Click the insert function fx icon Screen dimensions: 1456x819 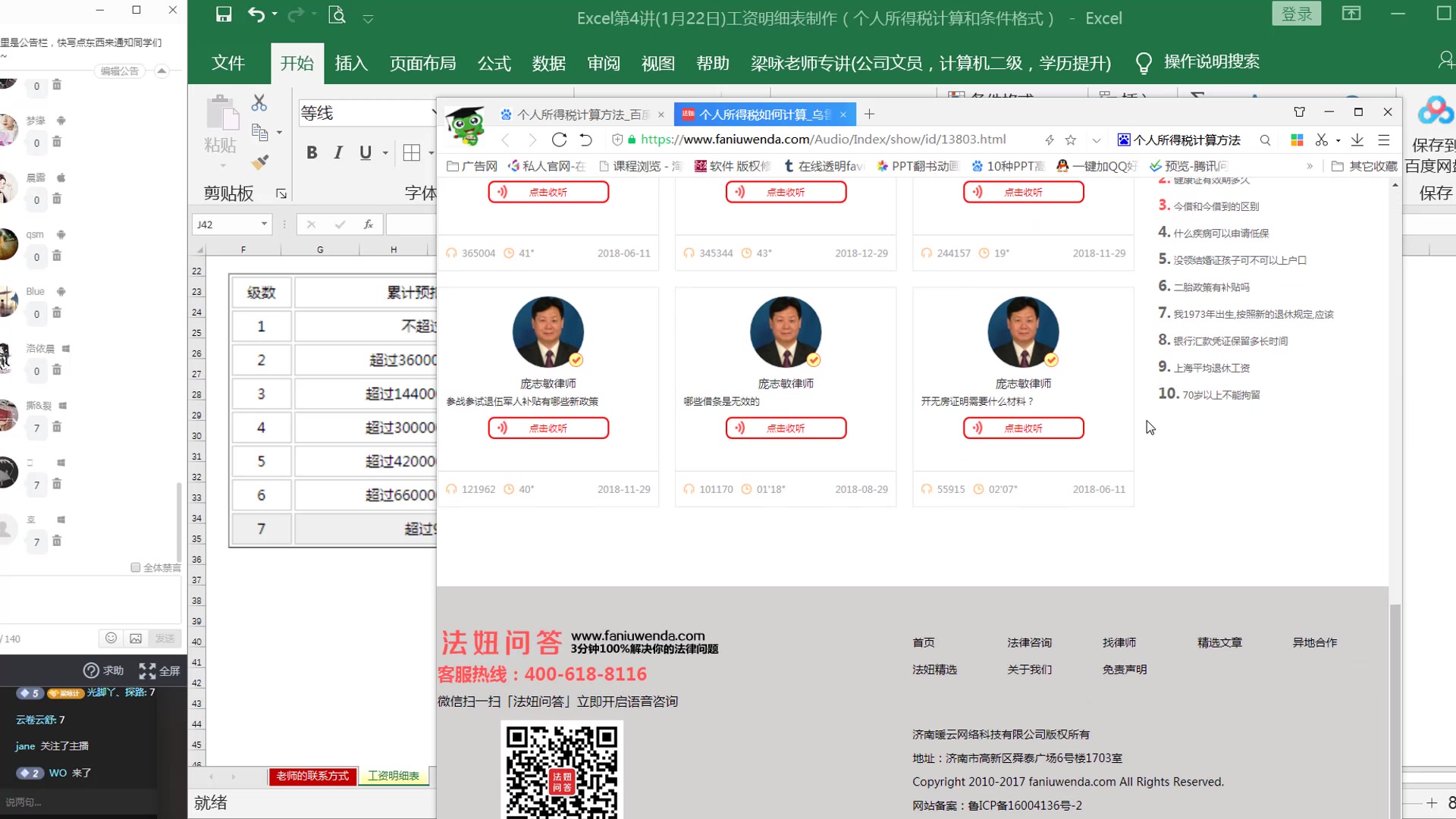[369, 224]
